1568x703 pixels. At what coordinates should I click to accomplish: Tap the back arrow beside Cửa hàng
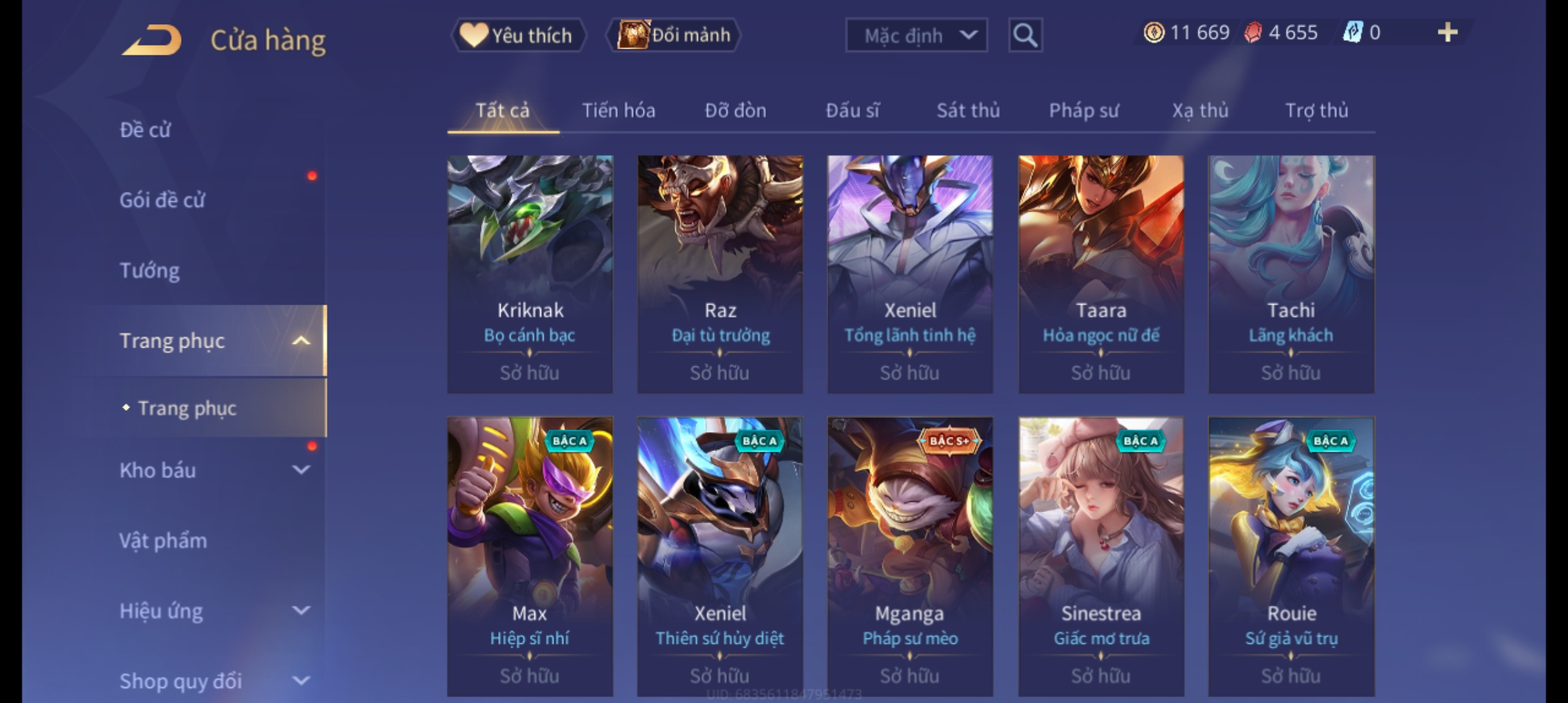tap(152, 40)
